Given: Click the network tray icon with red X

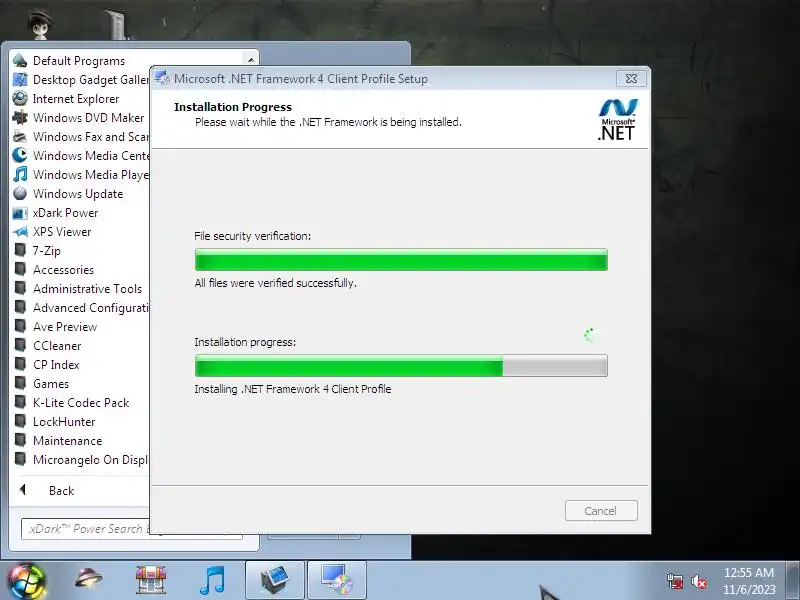Looking at the screenshot, I should pyautogui.click(x=674, y=581).
